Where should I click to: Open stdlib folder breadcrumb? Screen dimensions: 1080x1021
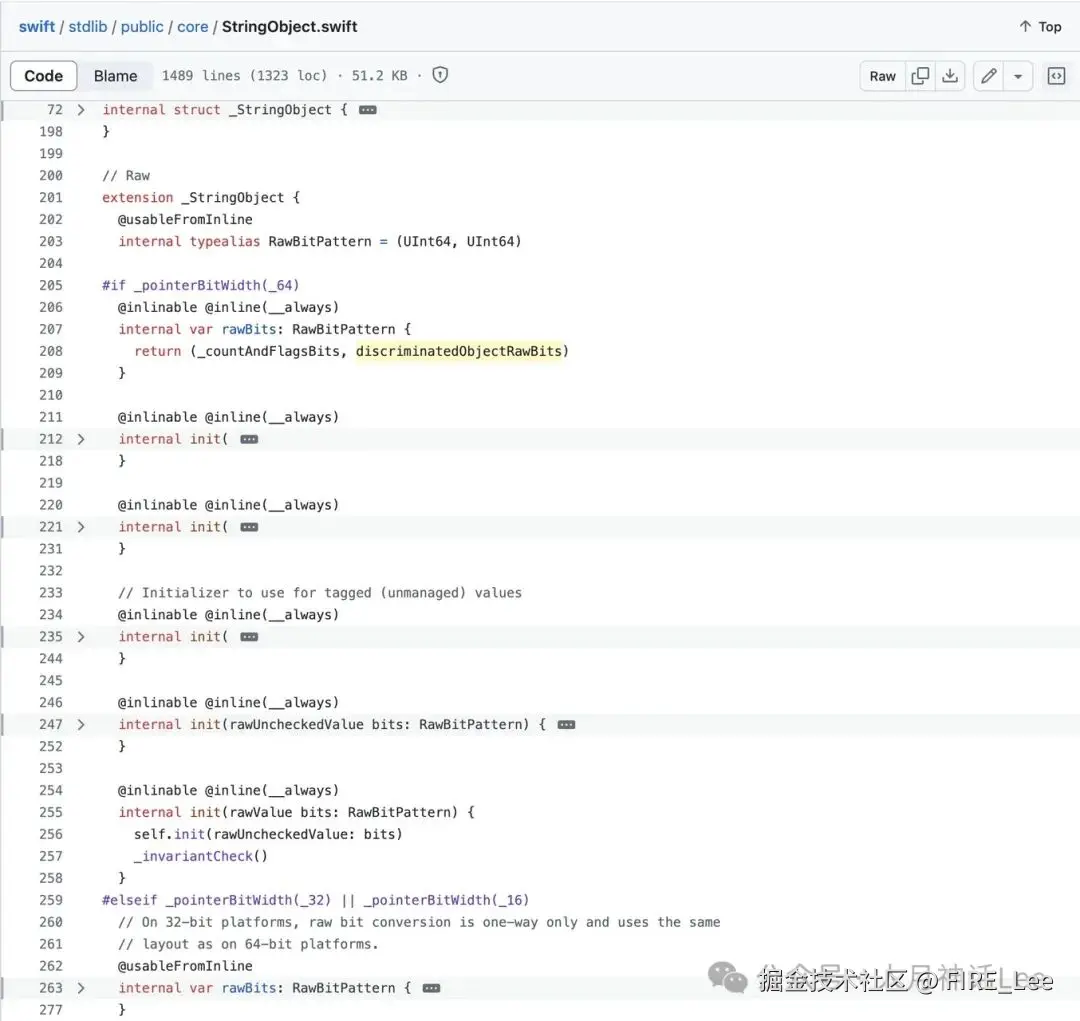[87, 27]
